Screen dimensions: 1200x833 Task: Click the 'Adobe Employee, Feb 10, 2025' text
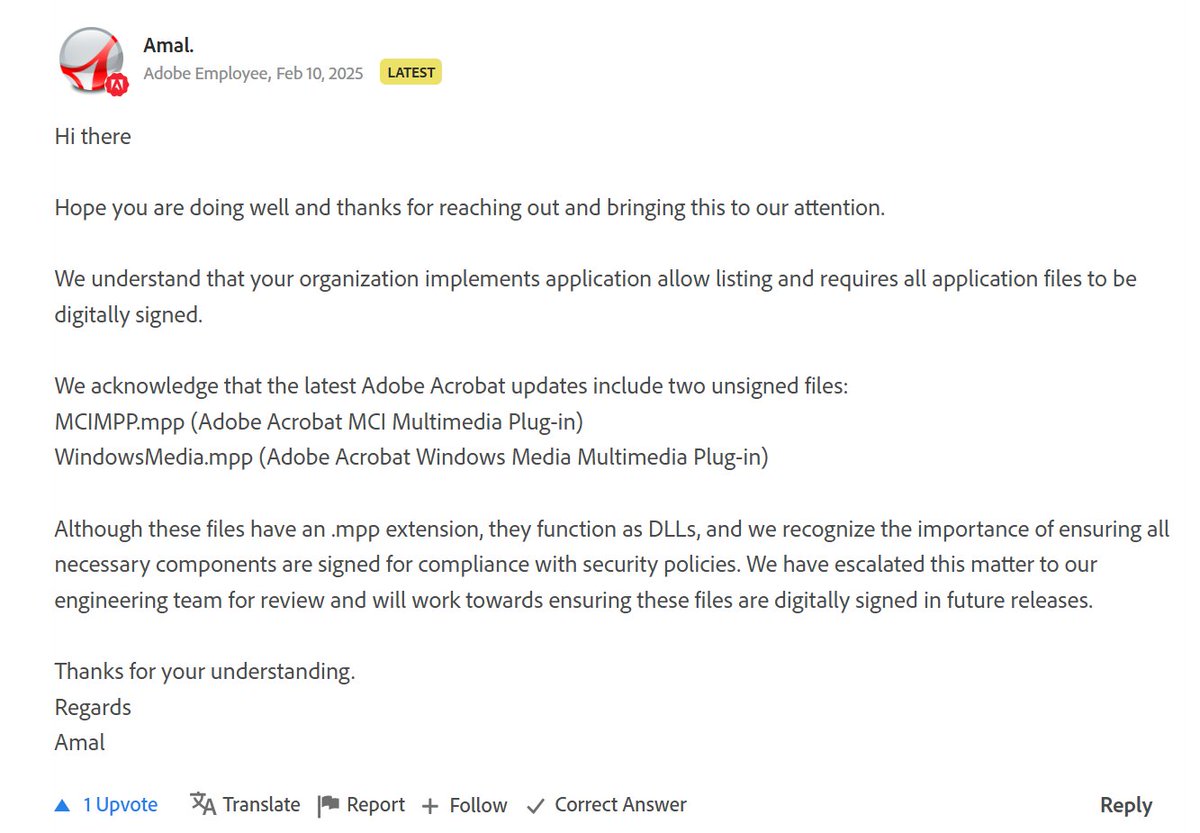tap(253, 73)
